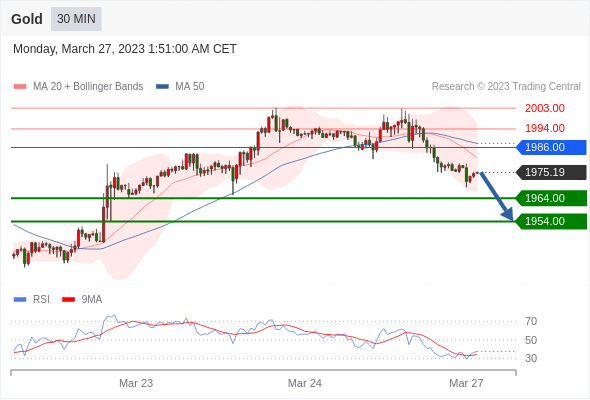Screen dimensions: 590x400
Task: Click the 'Mar 24' date axis label
Action: click(x=305, y=383)
